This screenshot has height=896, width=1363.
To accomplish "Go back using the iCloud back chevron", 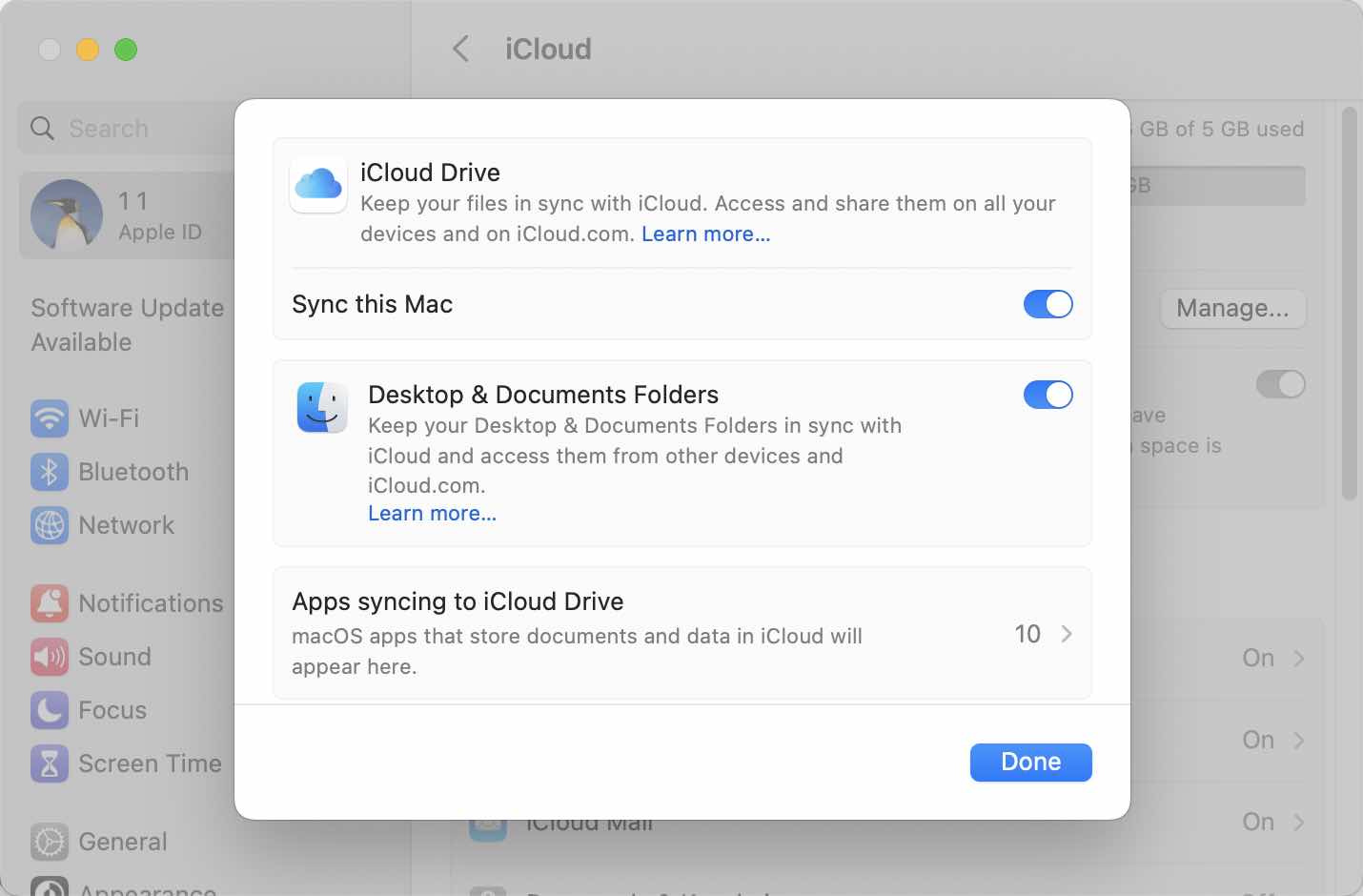I will point(461,49).
